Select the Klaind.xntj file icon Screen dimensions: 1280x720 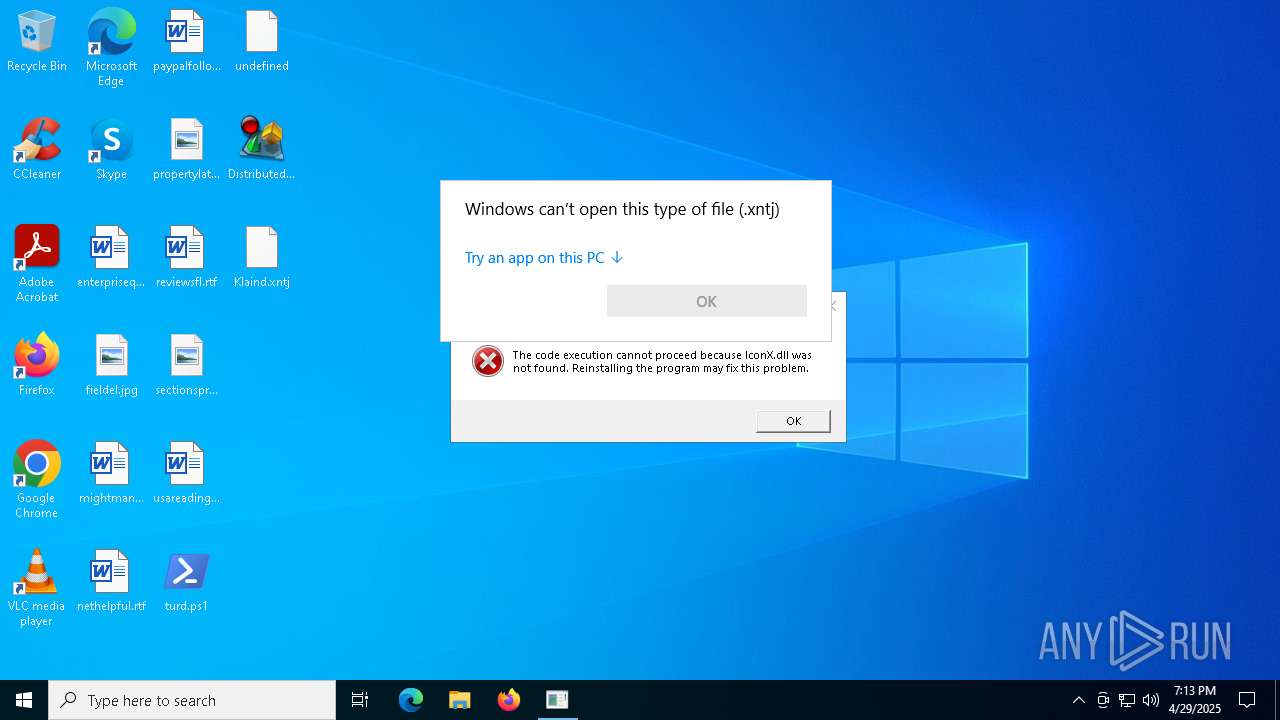[262, 257]
